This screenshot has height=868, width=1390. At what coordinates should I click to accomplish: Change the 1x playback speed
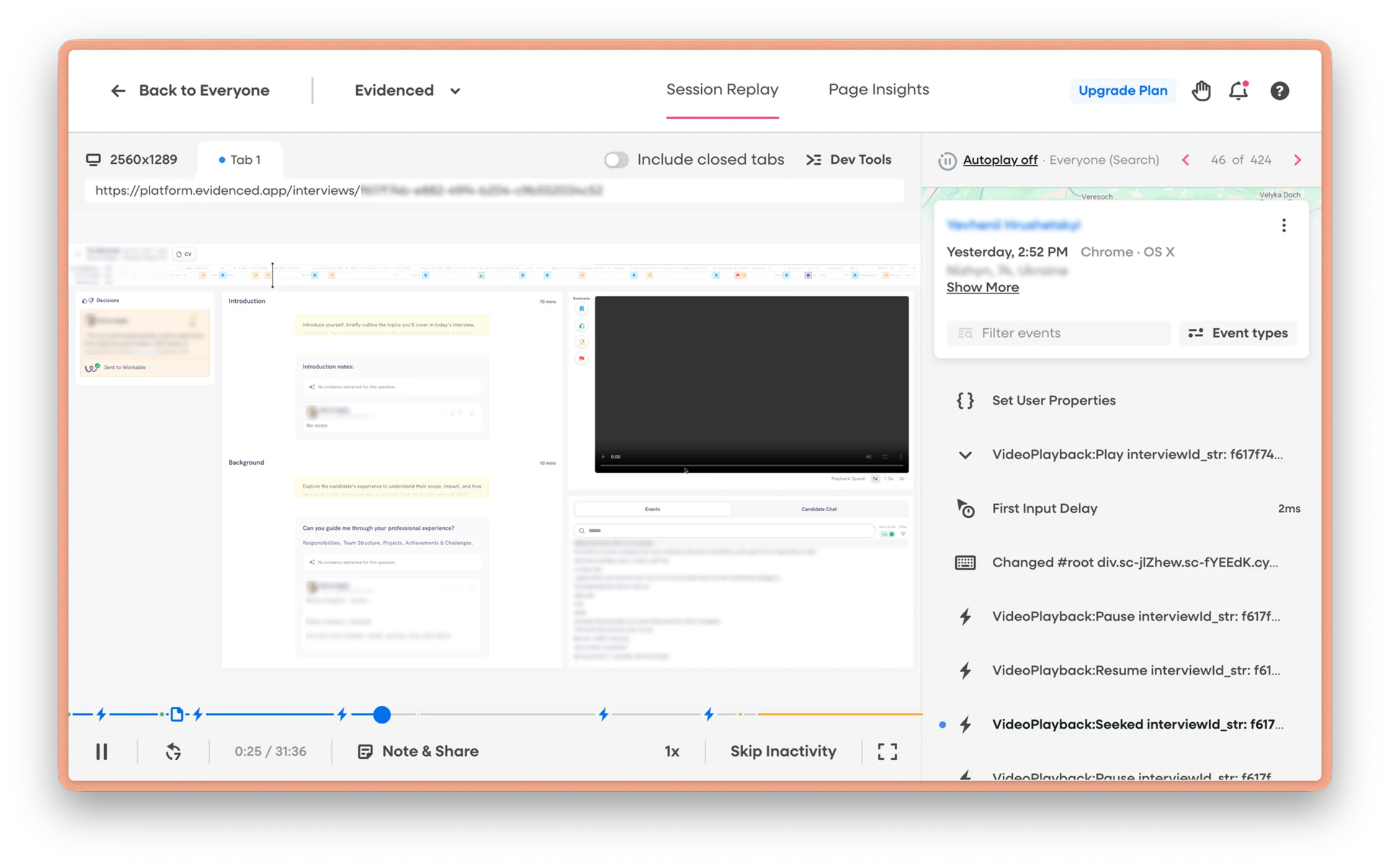pyautogui.click(x=672, y=751)
